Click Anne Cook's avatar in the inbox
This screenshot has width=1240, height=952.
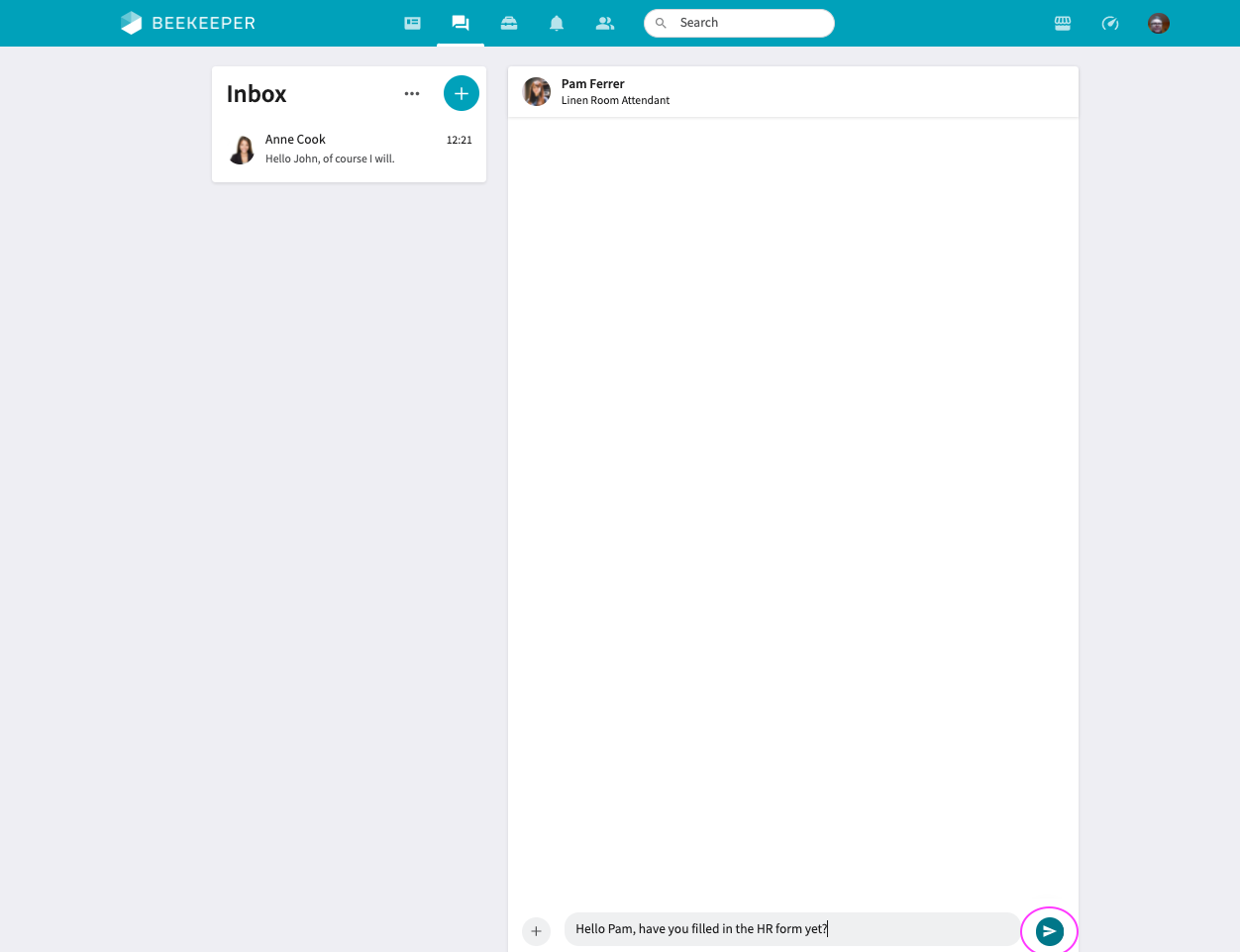(242, 150)
